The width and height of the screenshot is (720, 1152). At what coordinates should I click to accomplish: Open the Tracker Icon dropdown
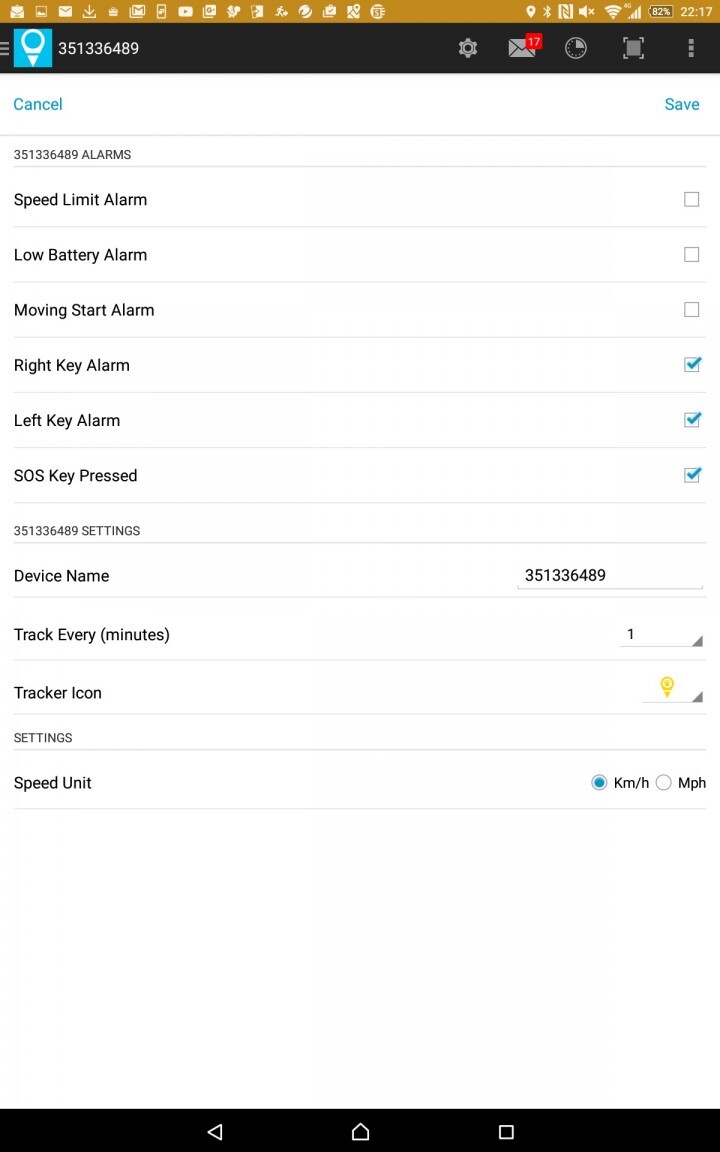672,689
